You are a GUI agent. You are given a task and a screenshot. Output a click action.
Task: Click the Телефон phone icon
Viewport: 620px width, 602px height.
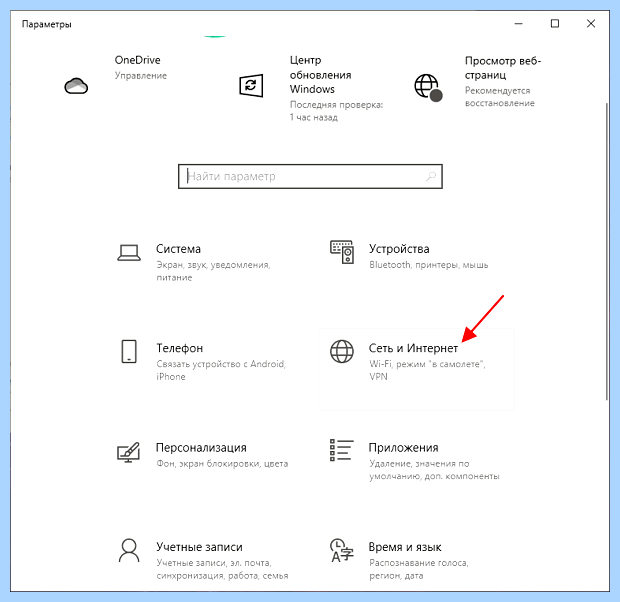pyautogui.click(x=129, y=351)
